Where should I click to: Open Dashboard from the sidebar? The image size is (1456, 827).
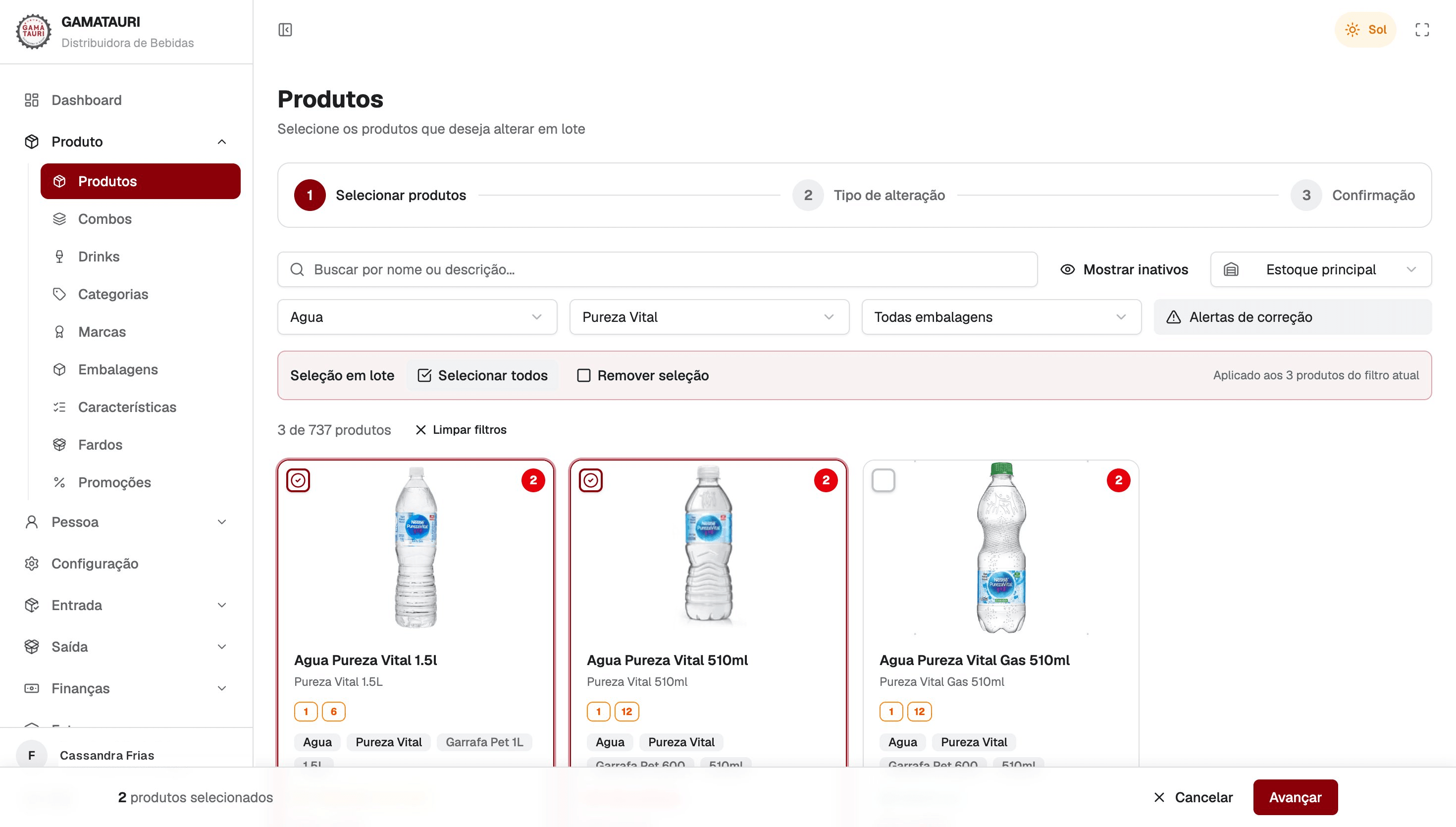click(x=126, y=100)
